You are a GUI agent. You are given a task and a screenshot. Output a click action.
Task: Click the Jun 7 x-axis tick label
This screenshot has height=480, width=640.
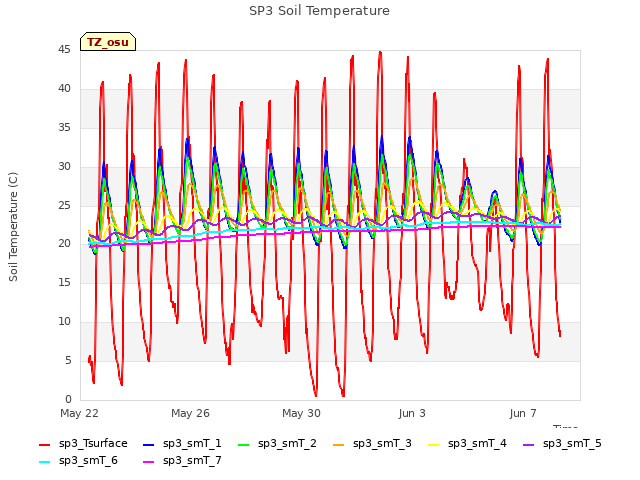pyautogui.click(x=523, y=413)
